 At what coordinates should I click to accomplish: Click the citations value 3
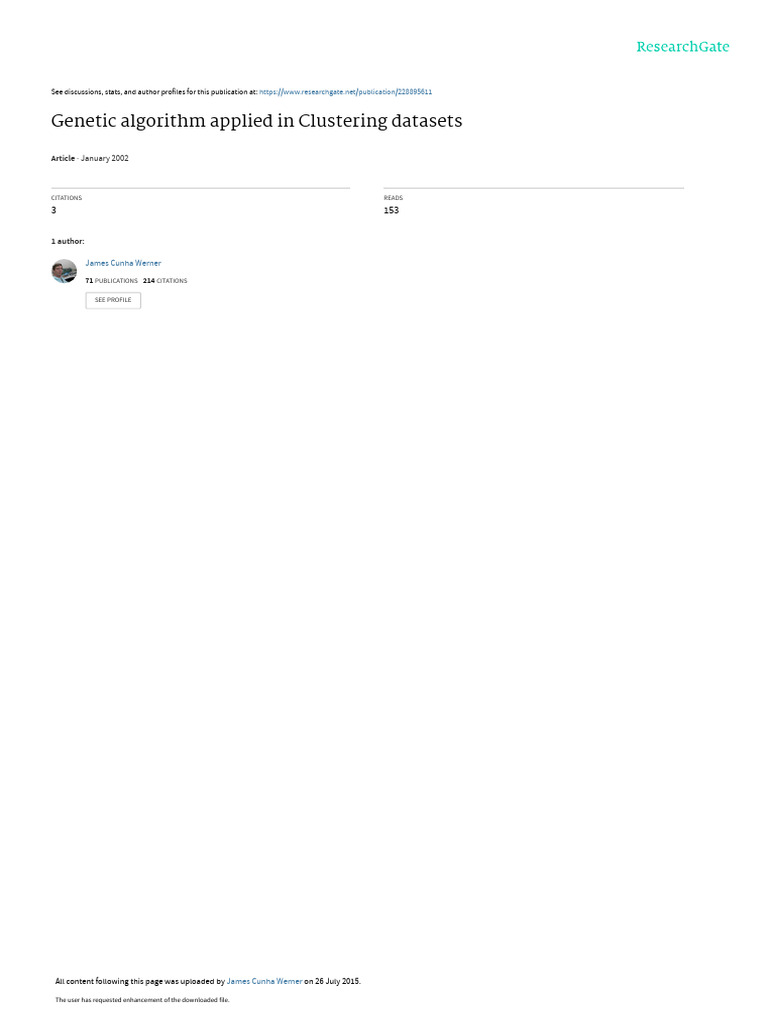[54, 210]
